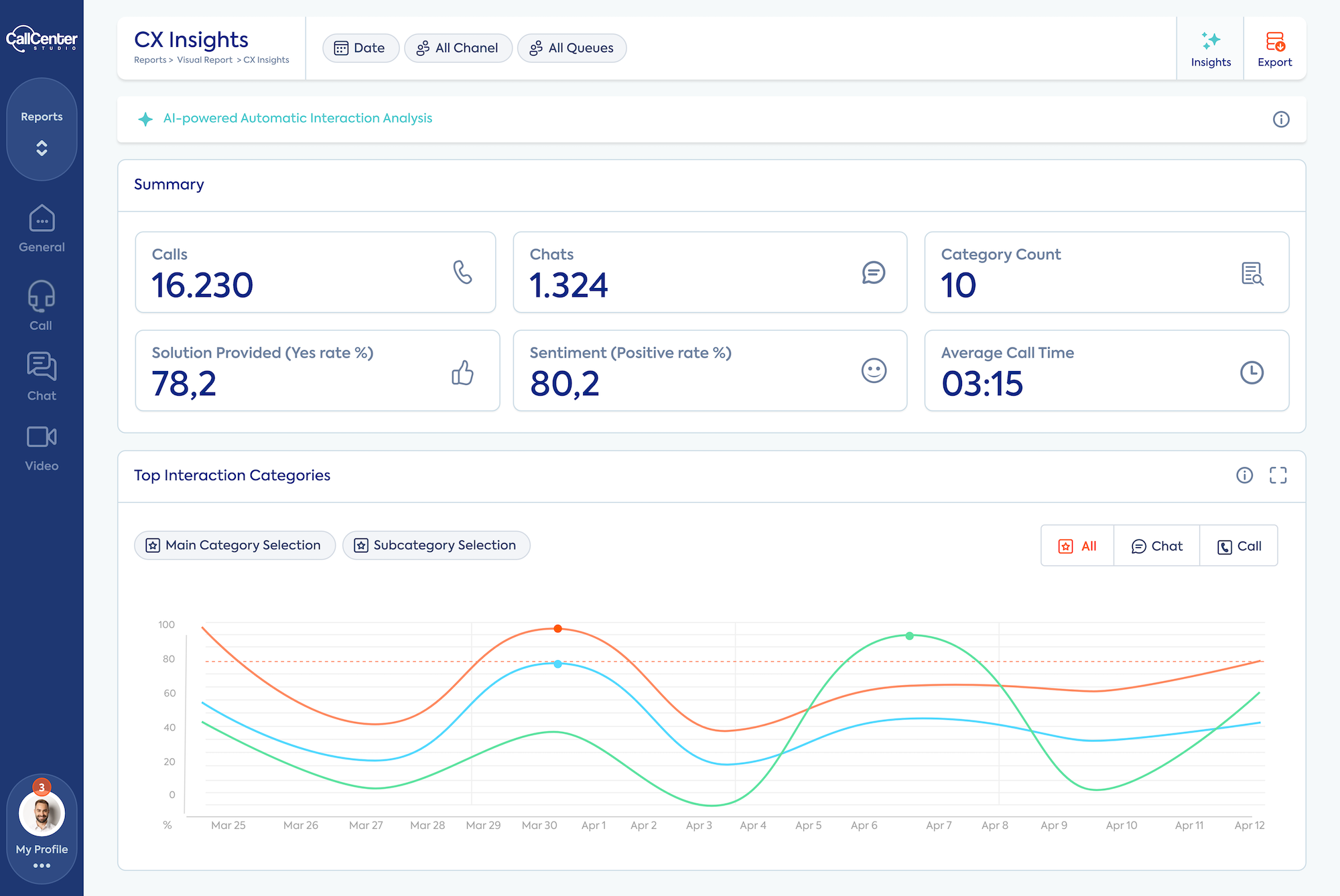Click the AI Insights sparkle icon
Screen dimensions: 1340x896
coord(1210,39)
